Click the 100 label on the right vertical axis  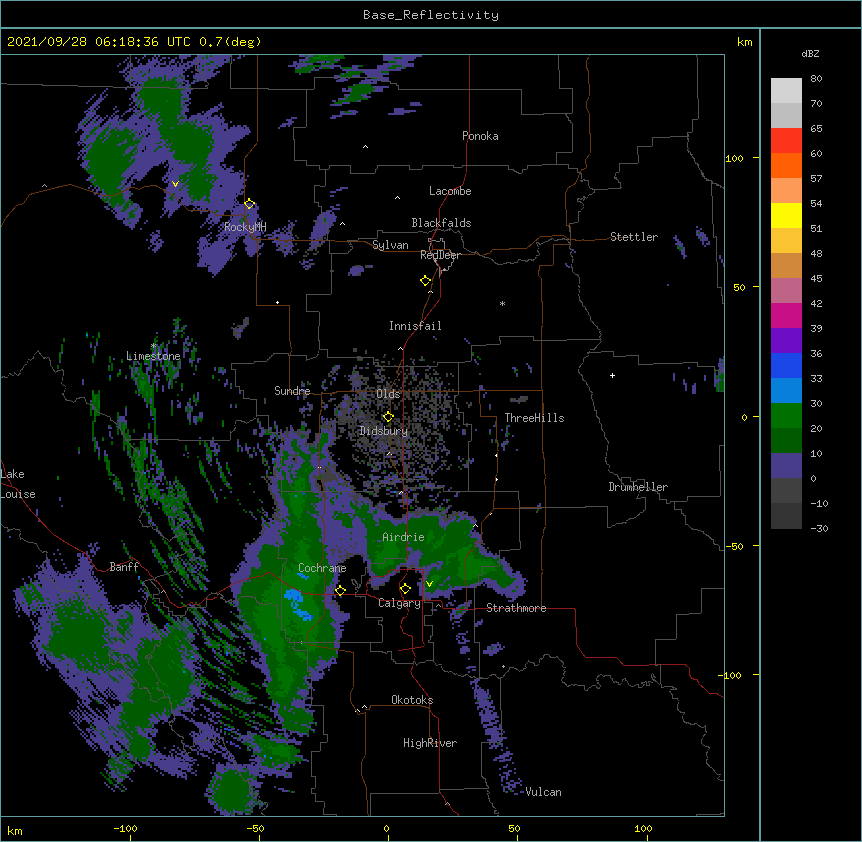734,158
